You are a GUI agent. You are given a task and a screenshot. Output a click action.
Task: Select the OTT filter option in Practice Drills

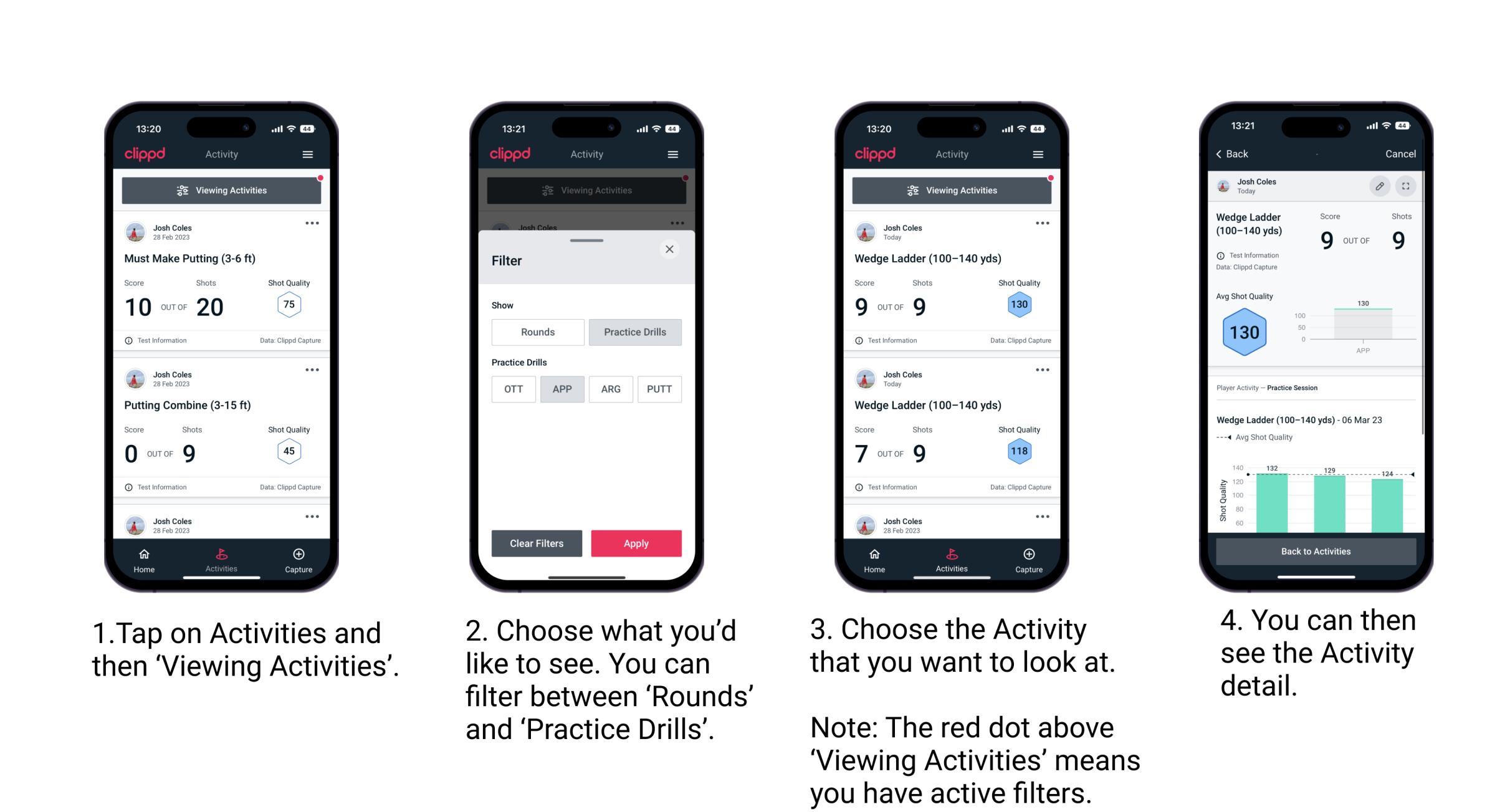click(511, 388)
